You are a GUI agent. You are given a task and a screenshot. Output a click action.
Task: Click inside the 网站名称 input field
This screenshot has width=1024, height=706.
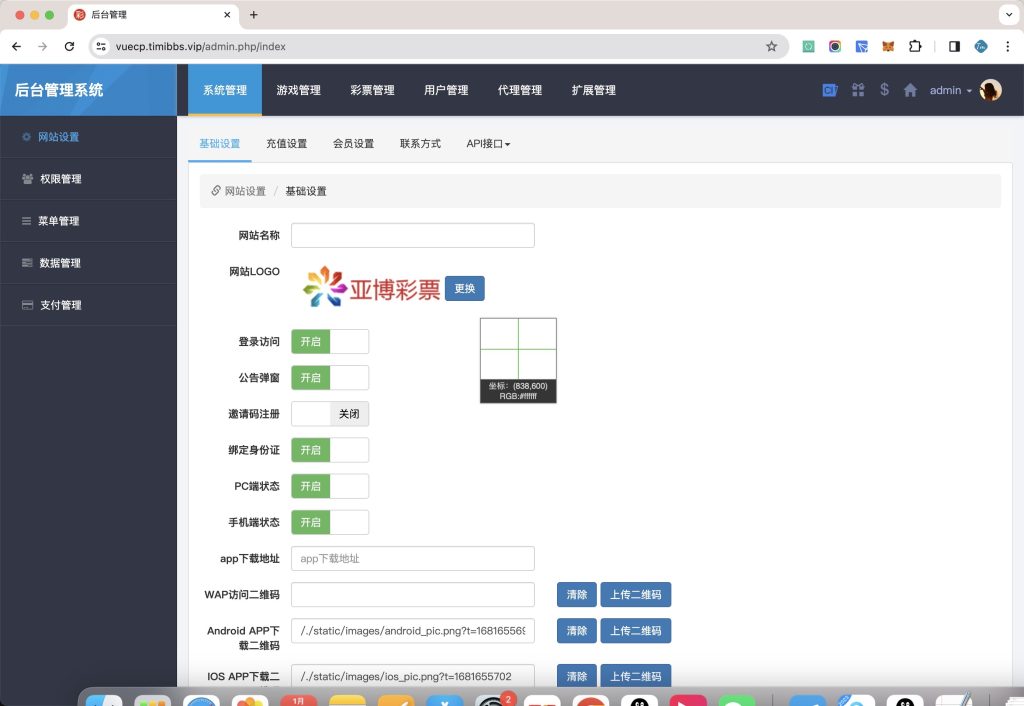pyautogui.click(x=412, y=235)
